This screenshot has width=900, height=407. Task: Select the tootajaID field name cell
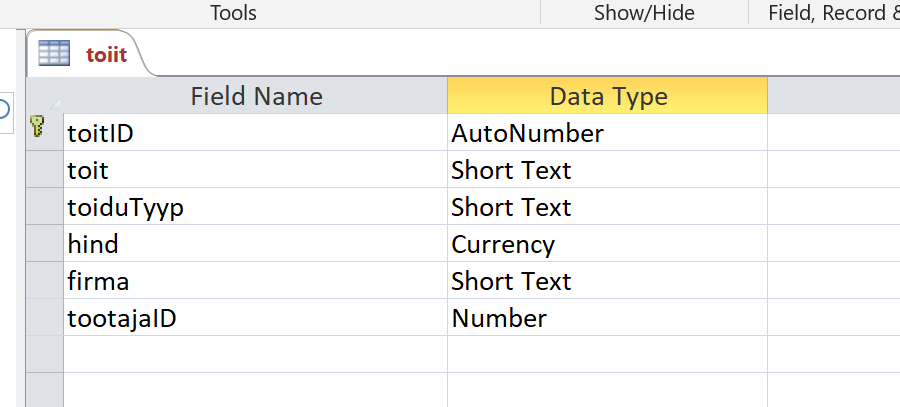[x=255, y=317]
